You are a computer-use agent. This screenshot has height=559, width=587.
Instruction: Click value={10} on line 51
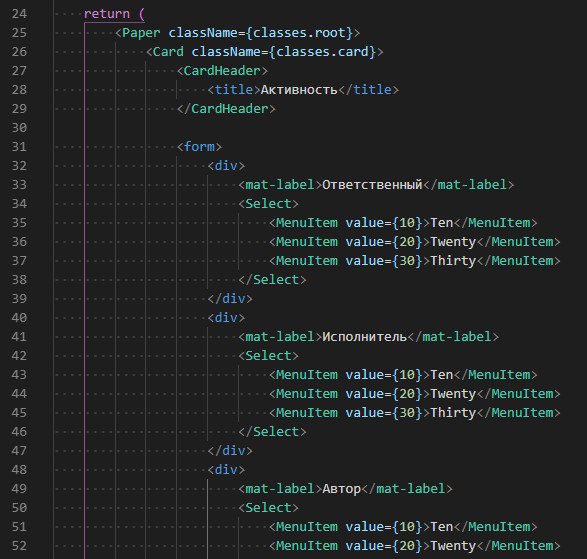coord(384,527)
